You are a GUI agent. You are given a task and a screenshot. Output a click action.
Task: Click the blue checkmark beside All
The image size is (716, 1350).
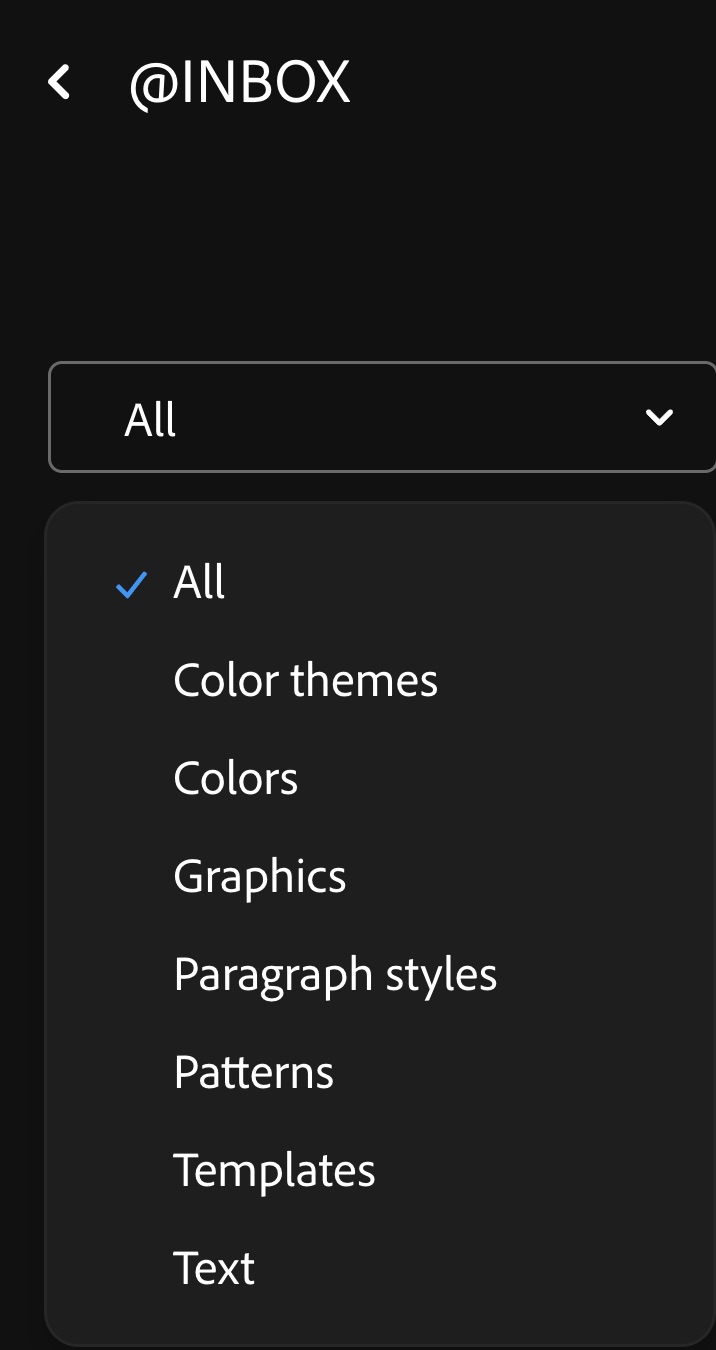tap(132, 584)
